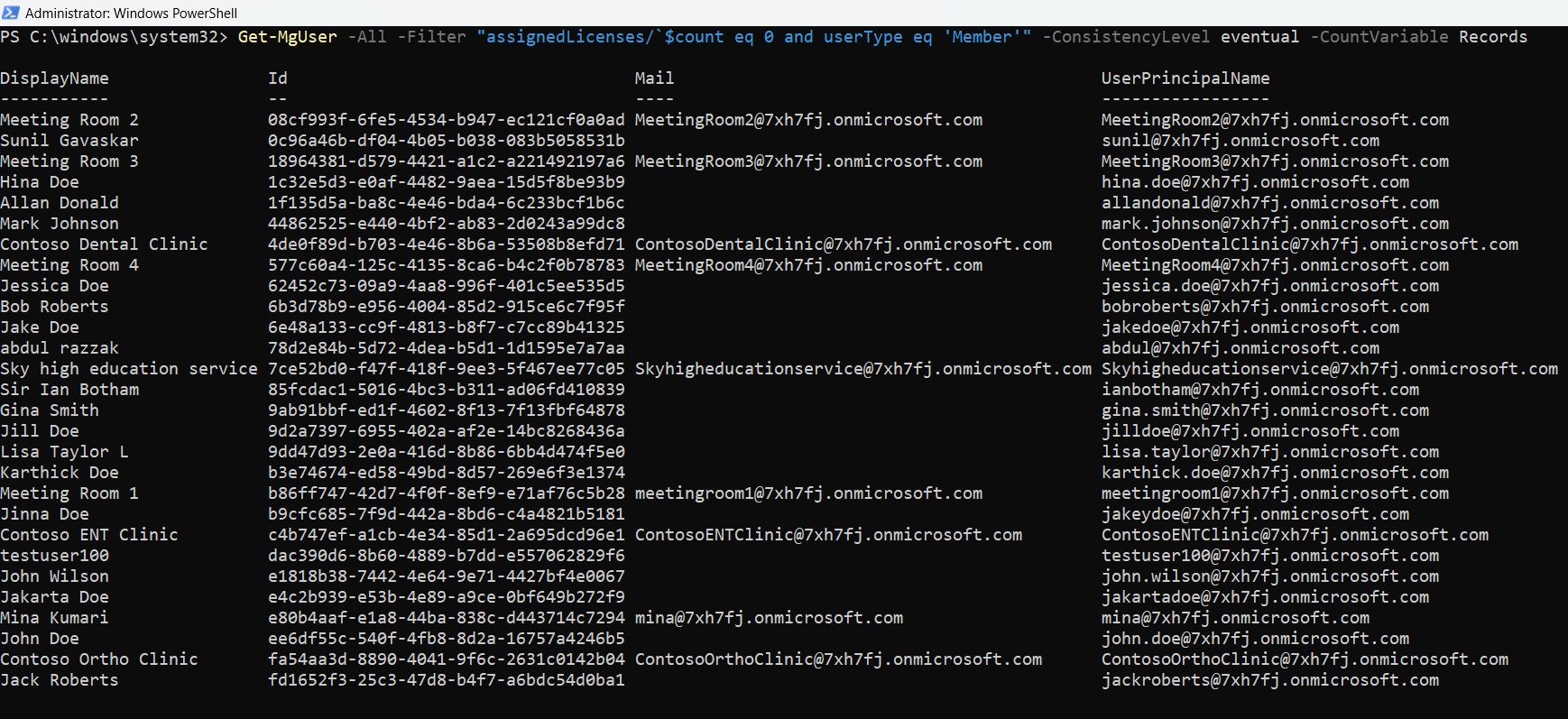
Task: Click the Id column header
Action: [278, 78]
